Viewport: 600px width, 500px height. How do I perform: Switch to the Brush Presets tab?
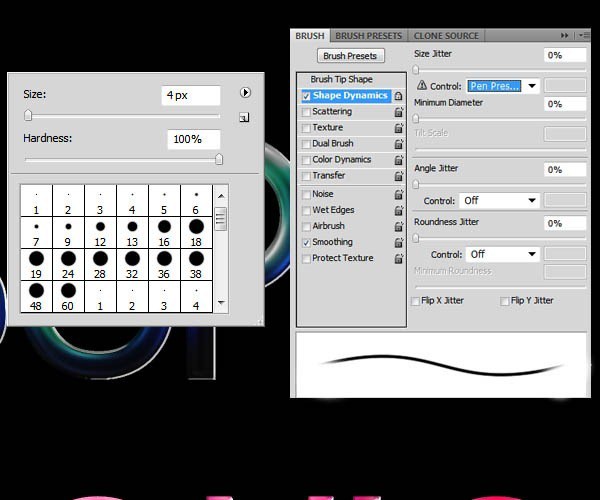click(x=368, y=36)
